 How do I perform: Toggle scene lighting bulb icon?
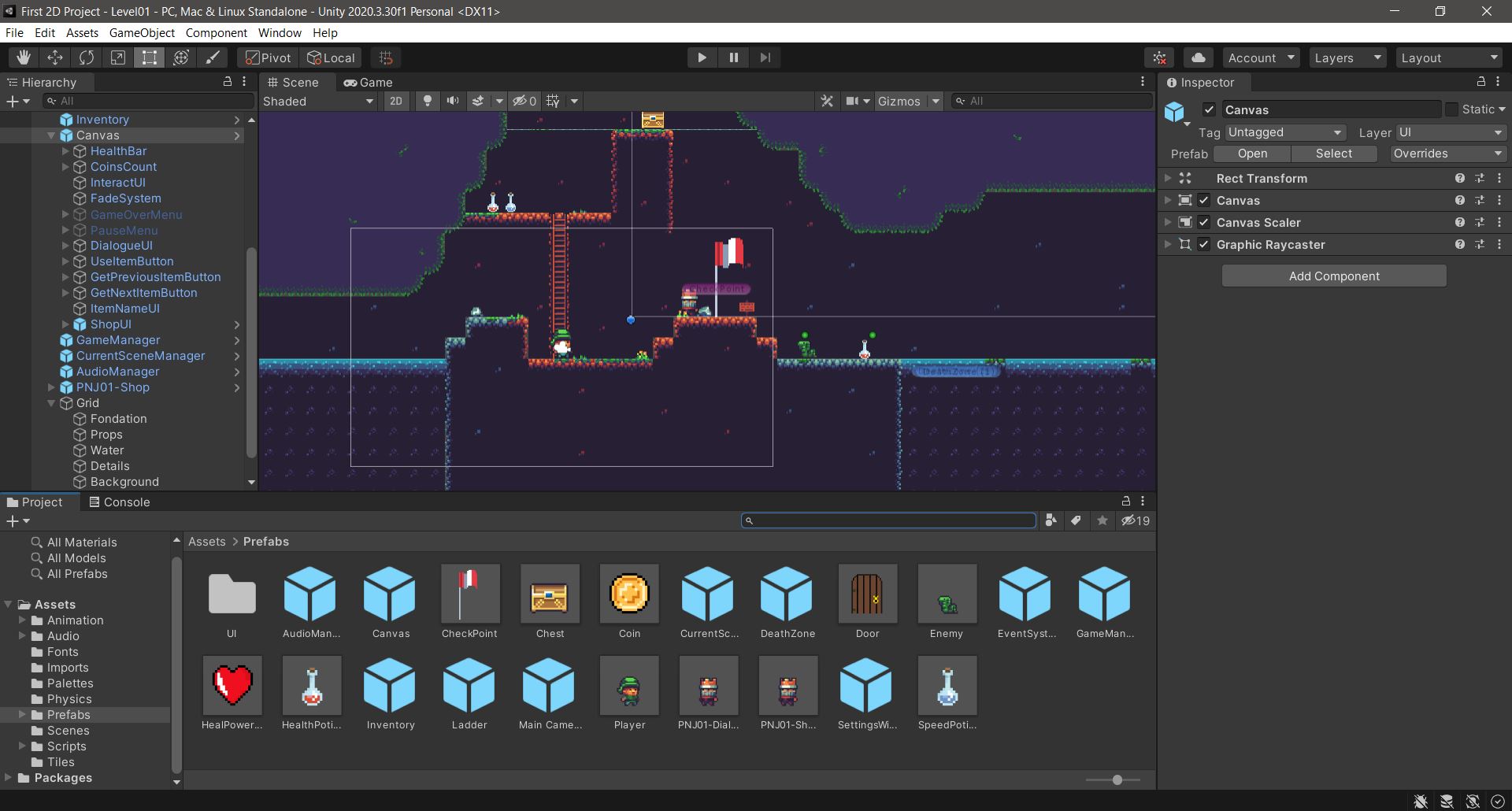click(428, 101)
